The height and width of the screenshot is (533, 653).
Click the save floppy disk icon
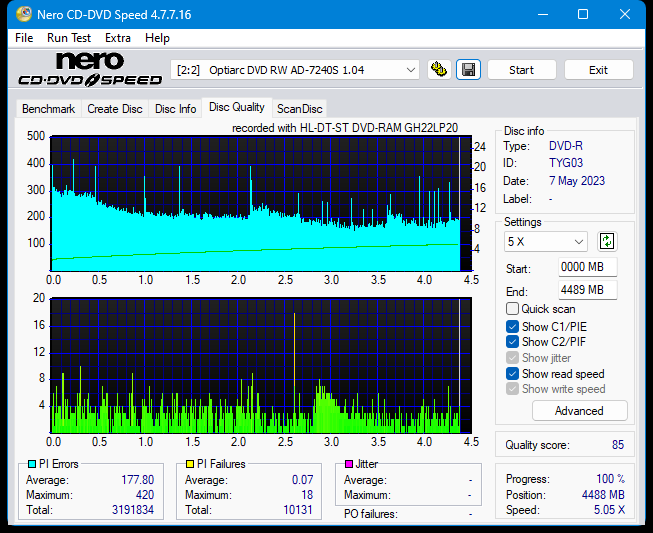coord(467,70)
